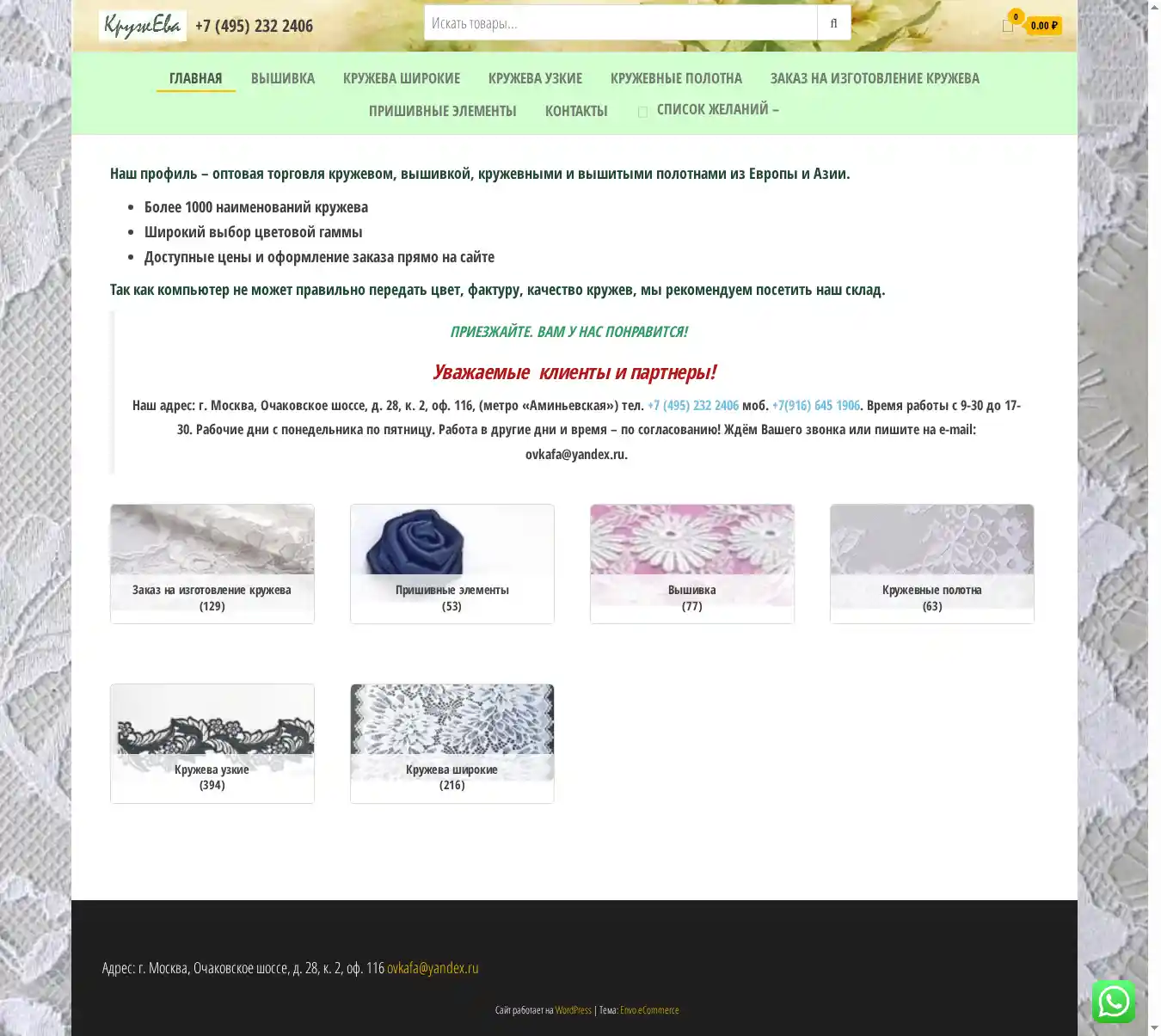
Task: Open WhatsApp chat floating button
Action: pos(1113,1001)
